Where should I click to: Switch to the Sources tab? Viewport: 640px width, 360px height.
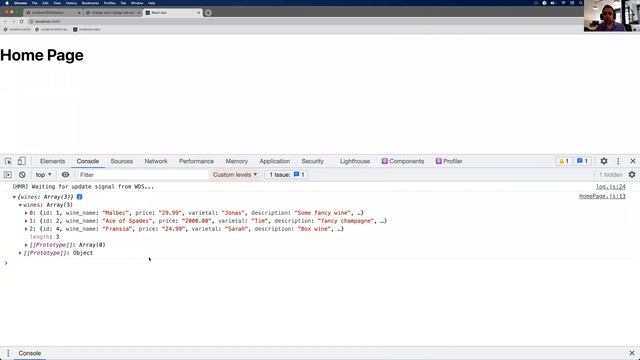point(122,161)
